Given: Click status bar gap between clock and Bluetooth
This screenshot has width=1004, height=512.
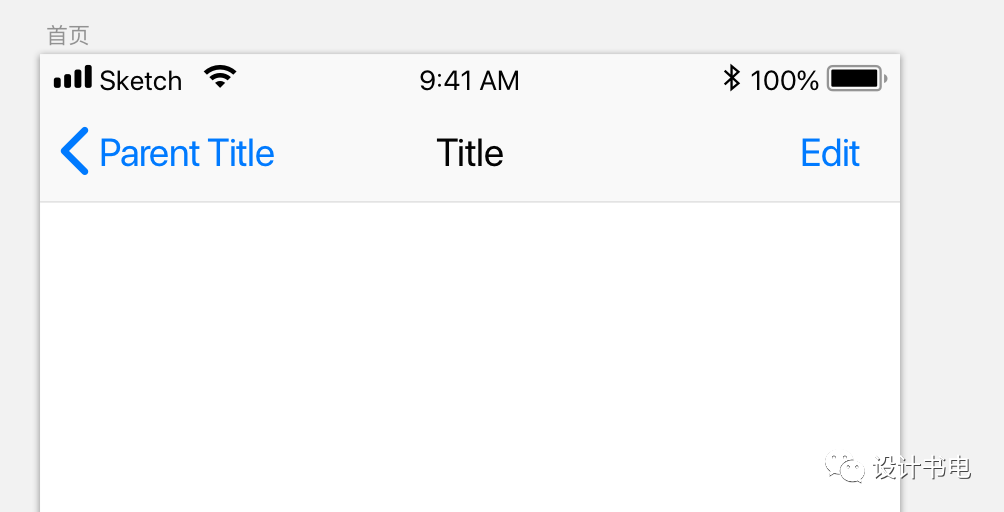Looking at the screenshot, I should point(621,80).
